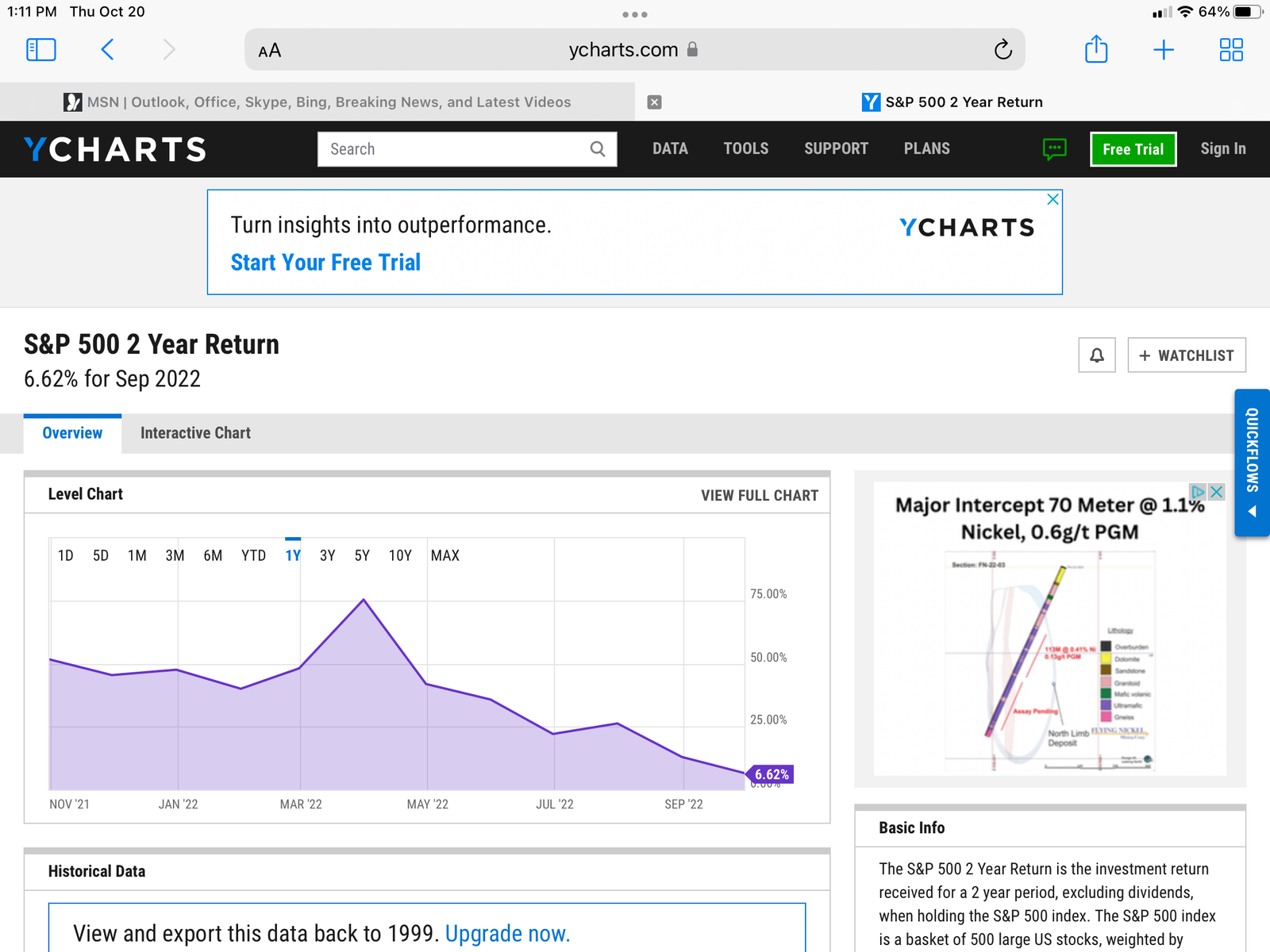1270x952 pixels.
Task: Select MAX chart range
Action: click(x=445, y=556)
